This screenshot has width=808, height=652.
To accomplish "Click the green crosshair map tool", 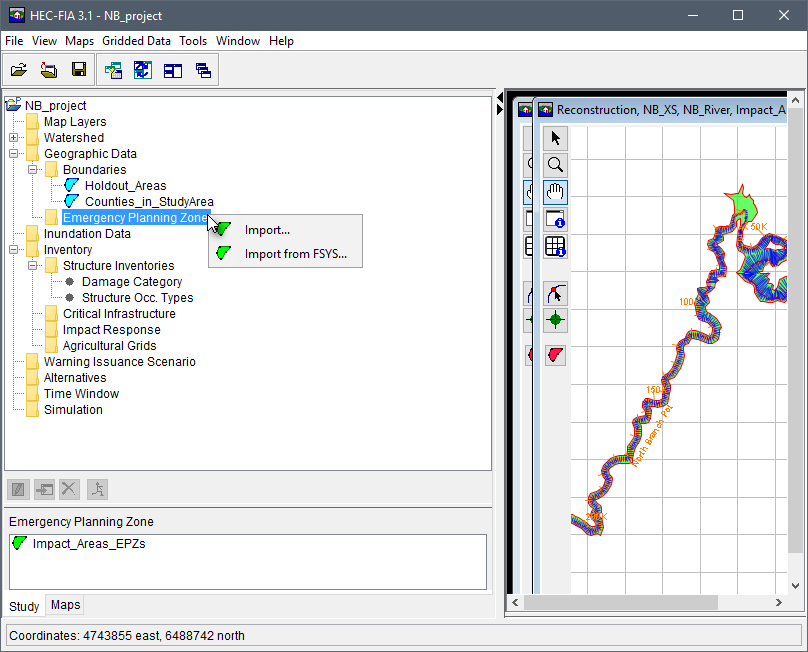I will (556, 320).
